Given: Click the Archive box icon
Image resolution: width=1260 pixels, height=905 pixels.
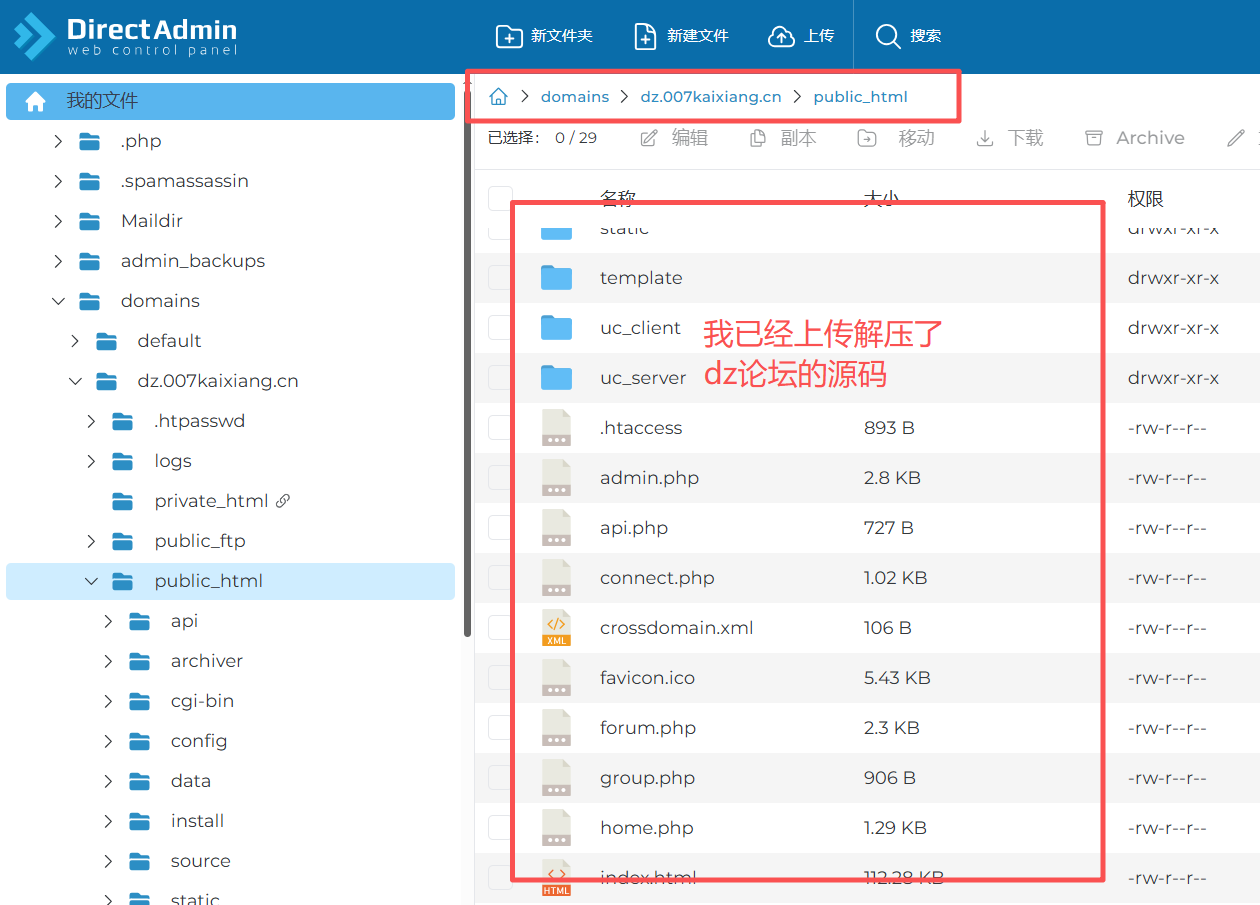Looking at the screenshot, I should click(1095, 138).
